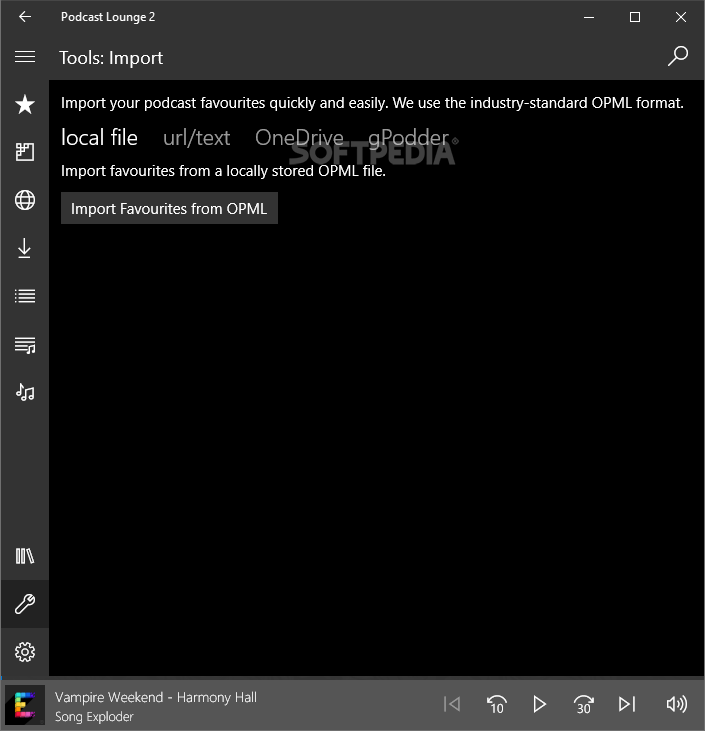Image resolution: width=705 pixels, height=731 pixels.
Task: Click the Vampire Weekend - Harmony Hall title
Action: (156, 697)
